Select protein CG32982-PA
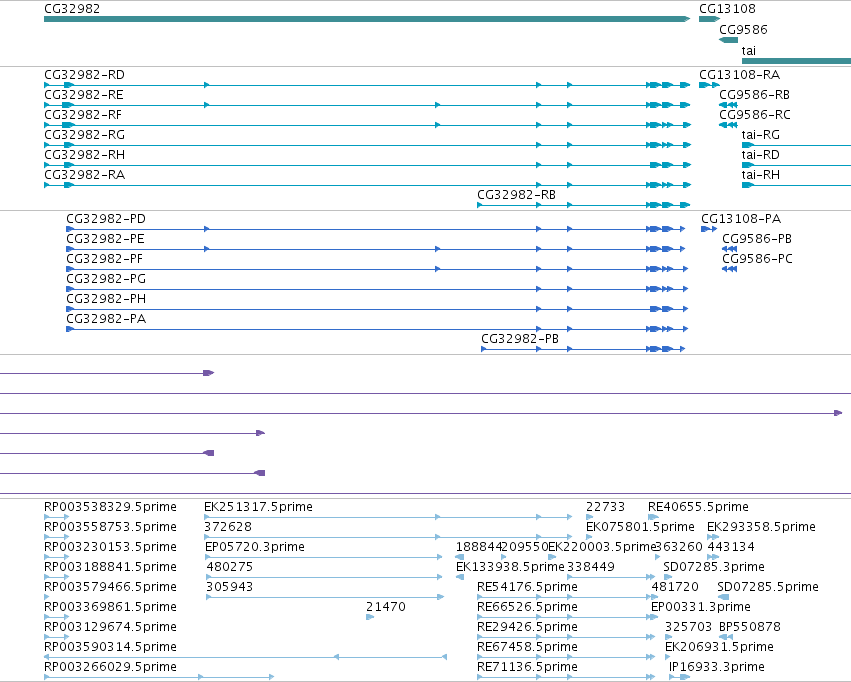The height and width of the screenshot is (682, 851). click(x=106, y=320)
